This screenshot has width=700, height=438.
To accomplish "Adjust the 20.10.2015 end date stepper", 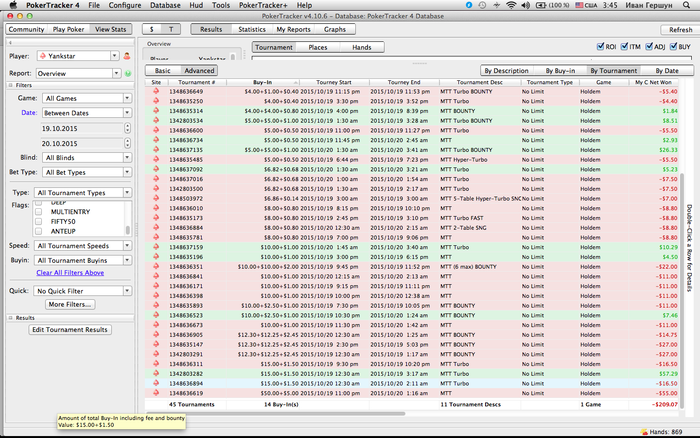I will [128, 143].
